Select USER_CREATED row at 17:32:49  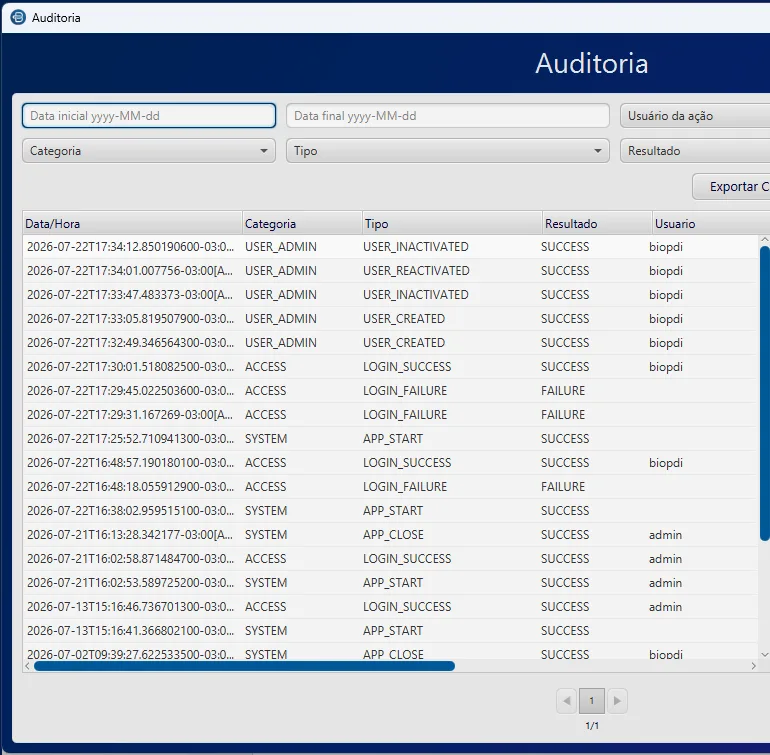click(389, 343)
